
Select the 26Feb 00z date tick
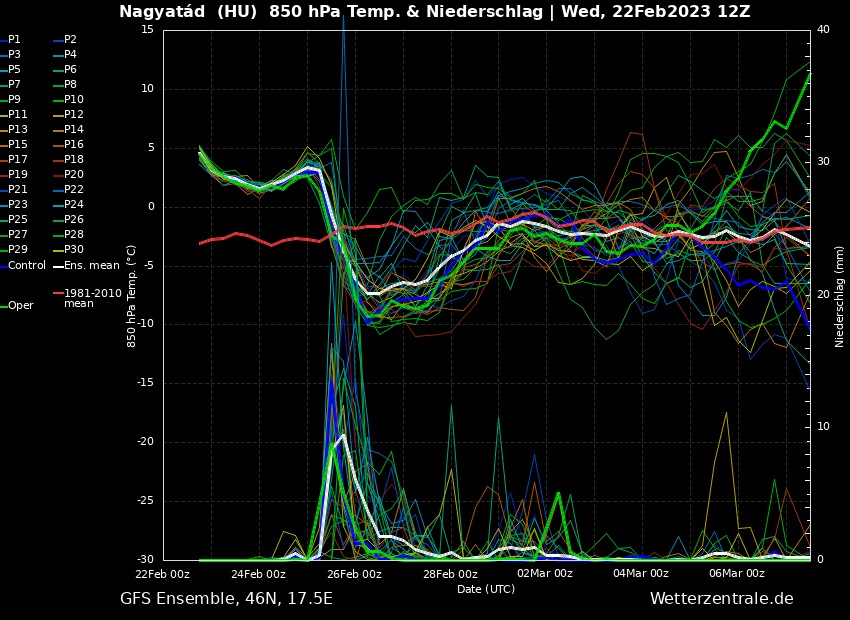[354, 574]
